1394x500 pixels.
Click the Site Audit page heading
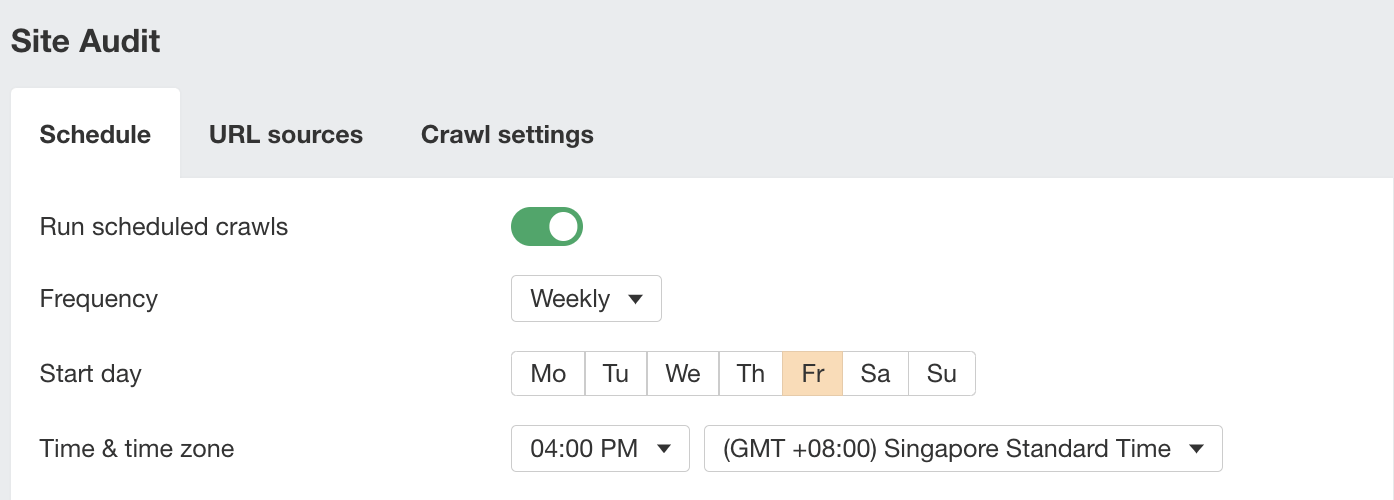(x=86, y=41)
